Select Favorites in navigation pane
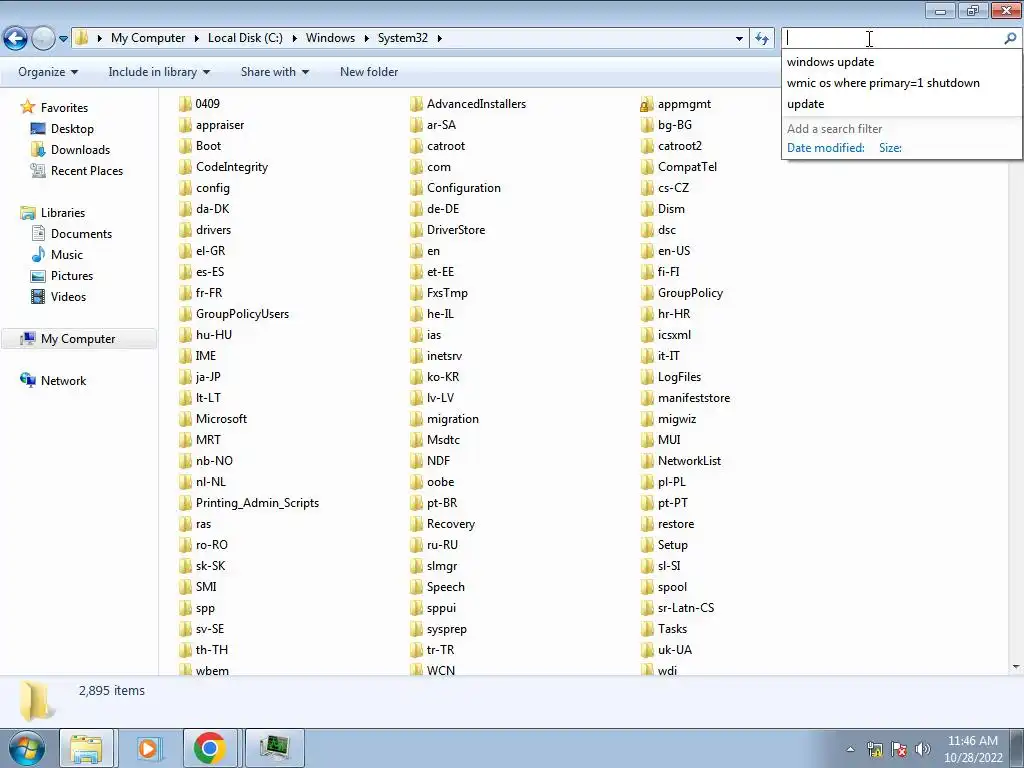 [64, 108]
